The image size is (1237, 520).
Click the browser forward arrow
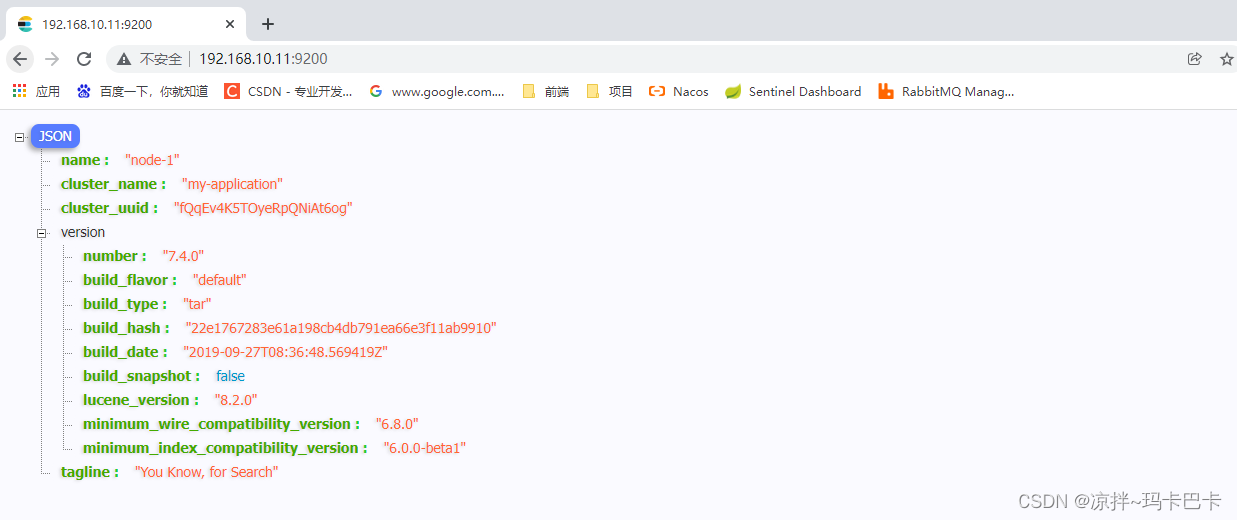52,59
